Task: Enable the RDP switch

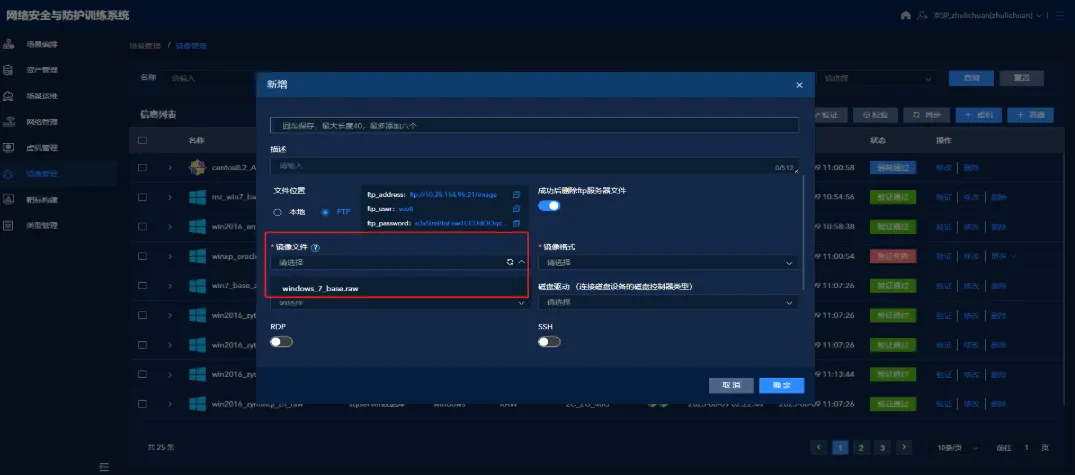Action: click(x=281, y=342)
